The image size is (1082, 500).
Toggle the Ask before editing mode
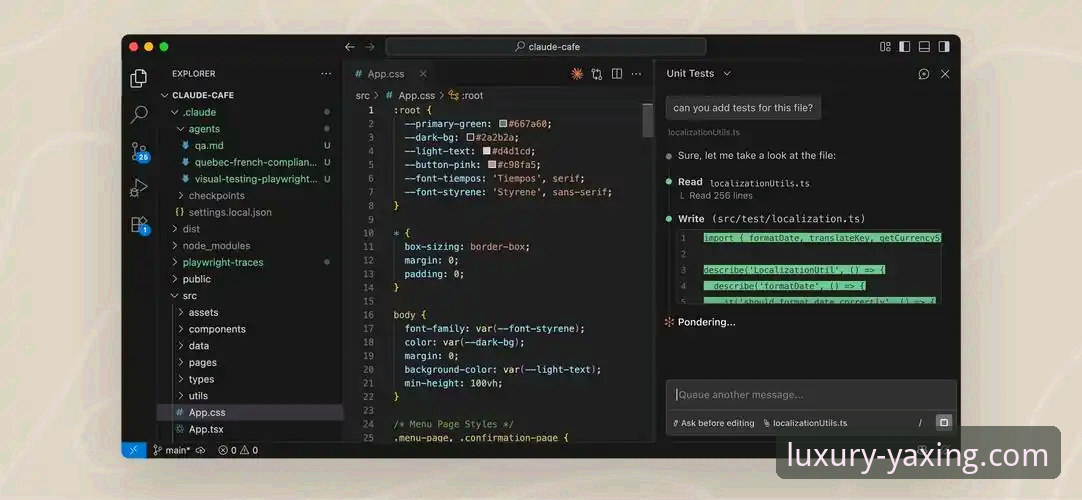pyautogui.click(x=714, y=423)
